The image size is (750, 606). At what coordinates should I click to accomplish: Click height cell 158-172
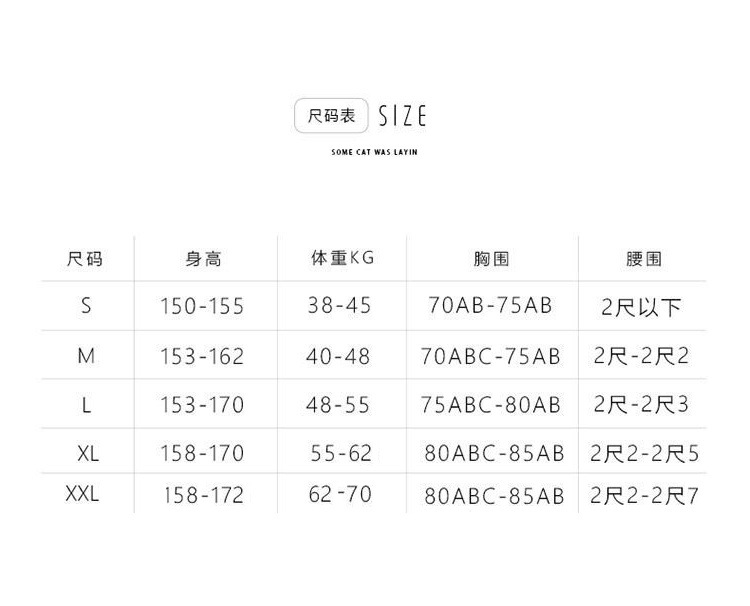pyautogui.click(x=202, y=495)
